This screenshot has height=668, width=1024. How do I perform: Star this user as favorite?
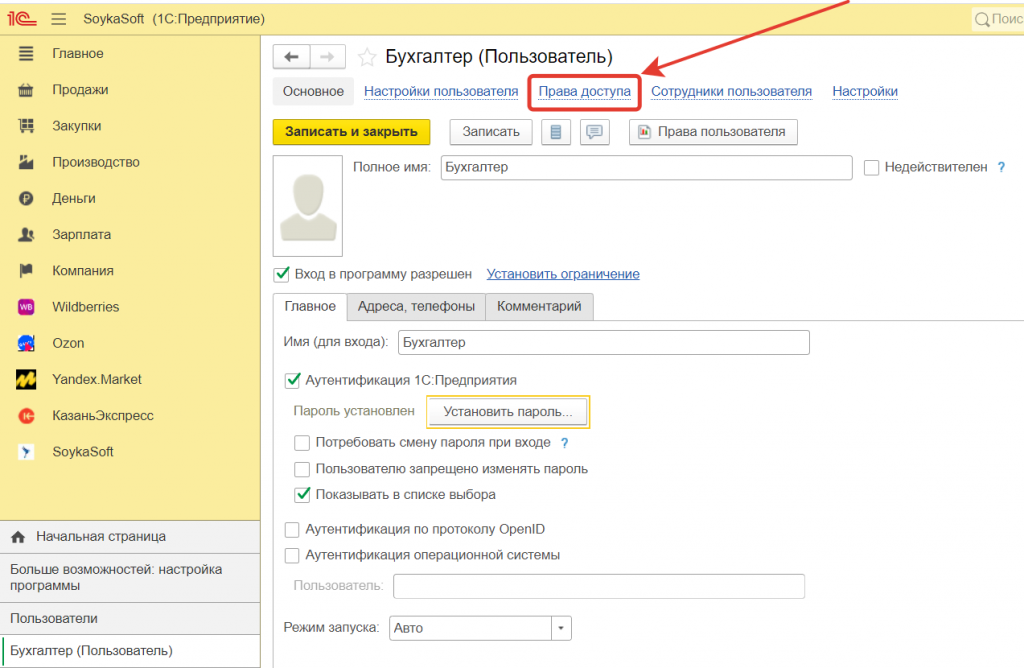[x=367, y=57]
